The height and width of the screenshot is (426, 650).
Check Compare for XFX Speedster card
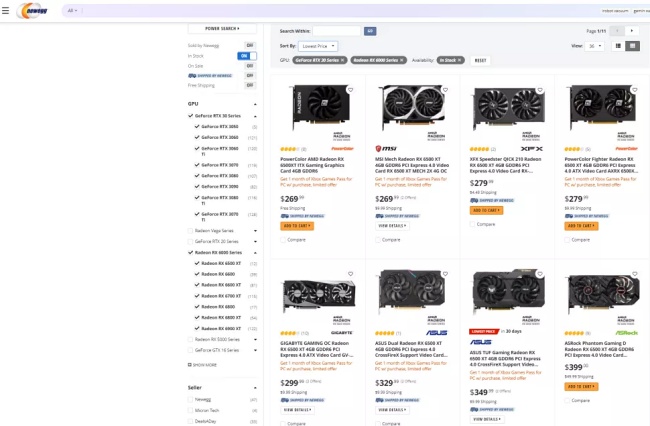tap(473, 224)
